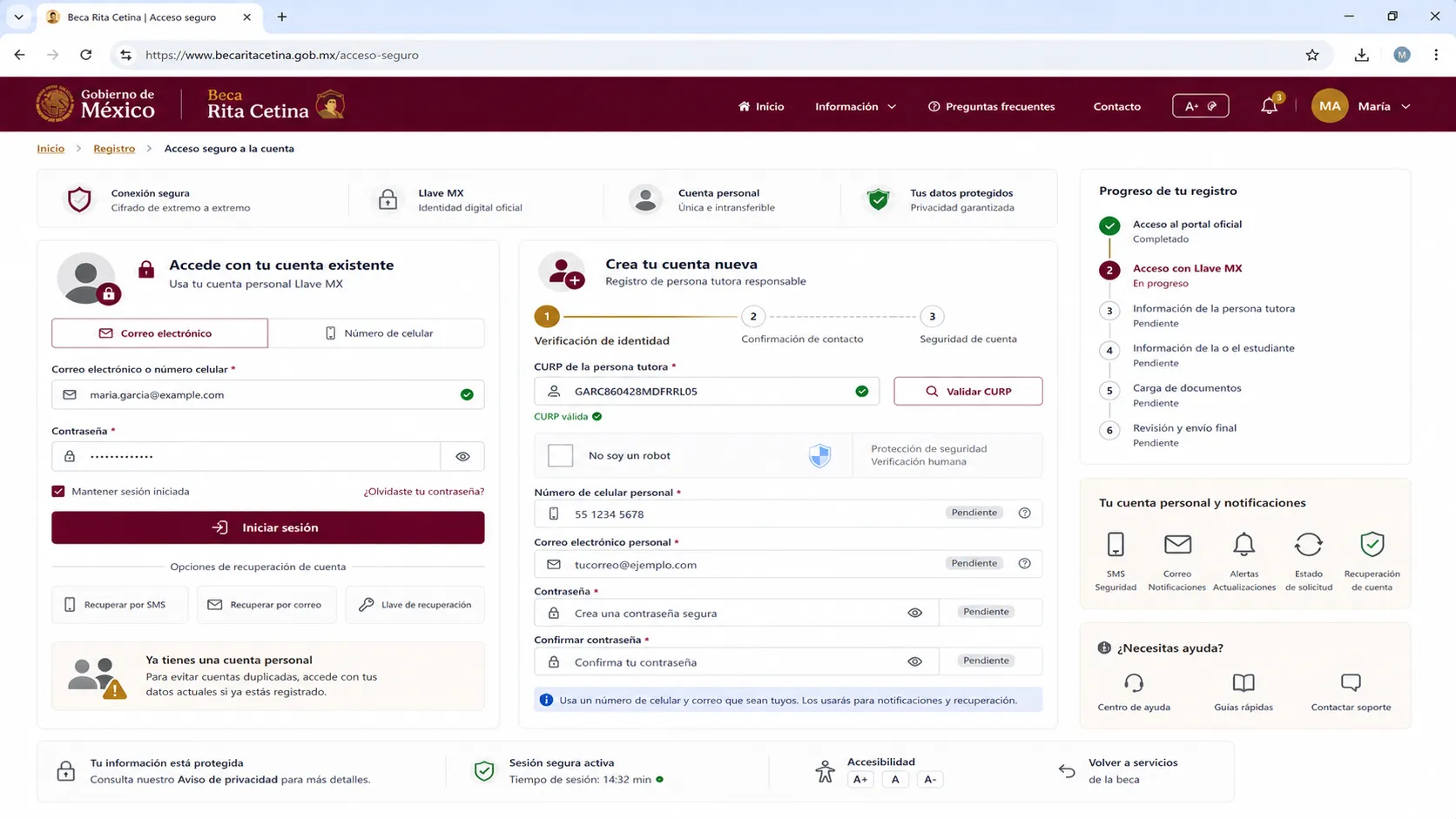Click the CURP de la persona tutora field
1456x819 pixels.
(x=706, y=391)
